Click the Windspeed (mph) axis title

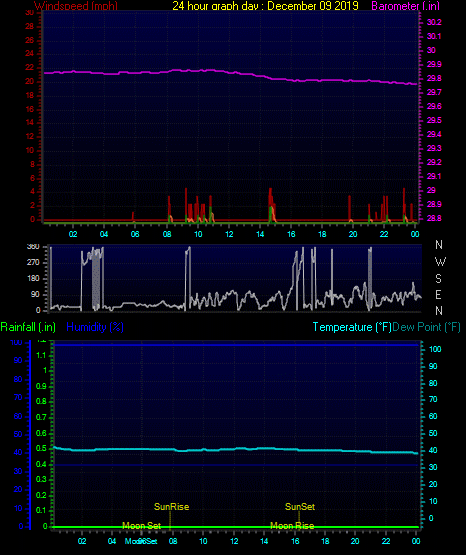click(x=76, y=6)
